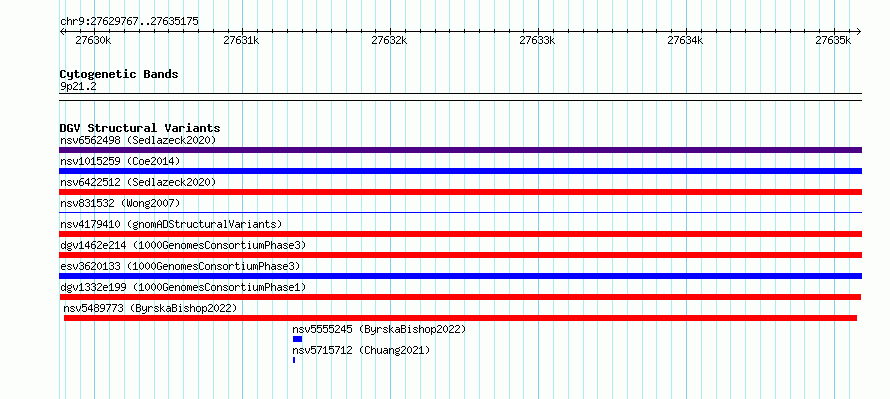Open nsv5715712 (Chuang2021) label
The image size is (890, 399).
(361, 350)
